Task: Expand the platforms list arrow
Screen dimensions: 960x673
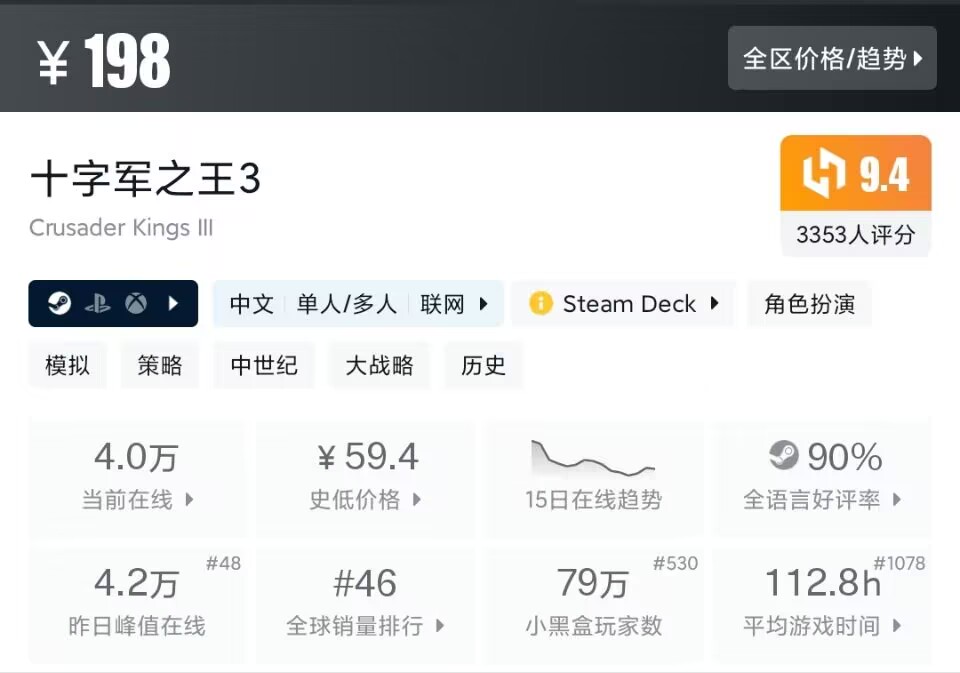Action: coord(174,304)
